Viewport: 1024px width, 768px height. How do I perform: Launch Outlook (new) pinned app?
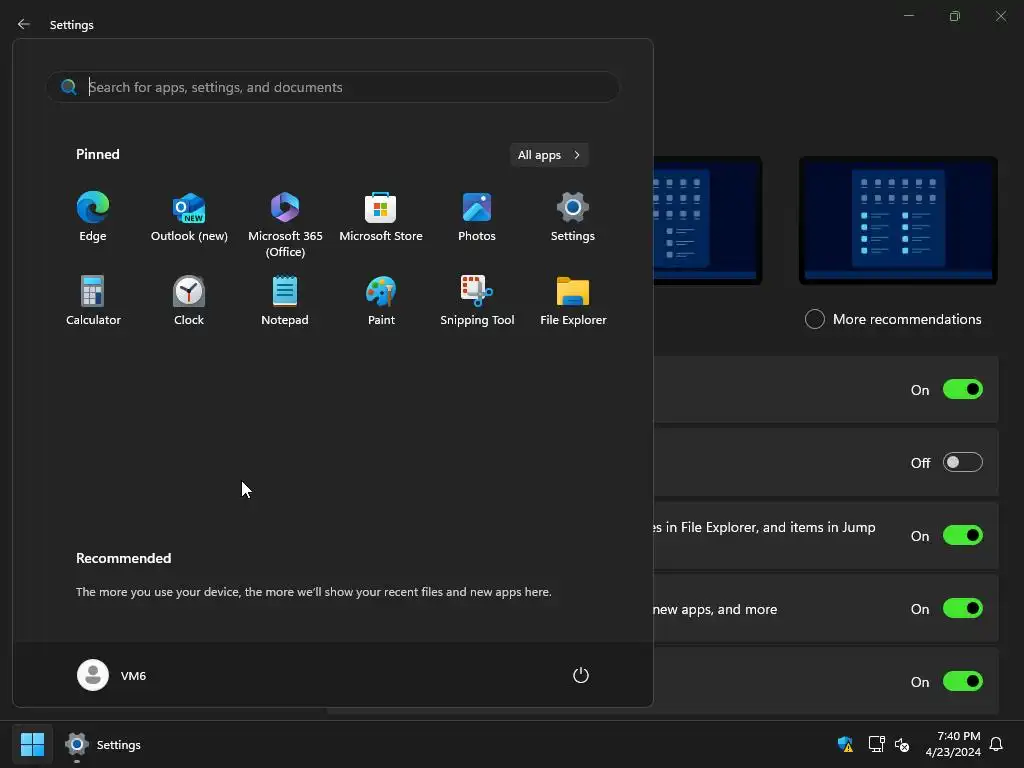click(189, 217)
